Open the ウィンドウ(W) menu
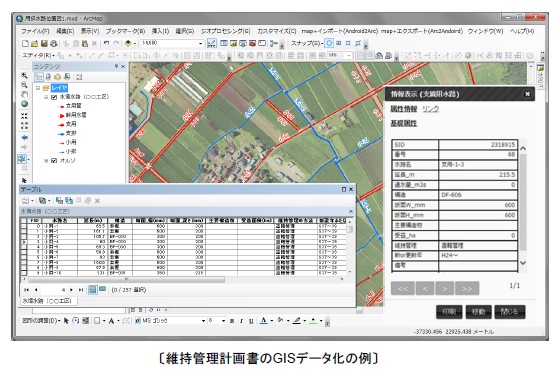This screenshot has height=370, width=559. (x=485, y=31)
